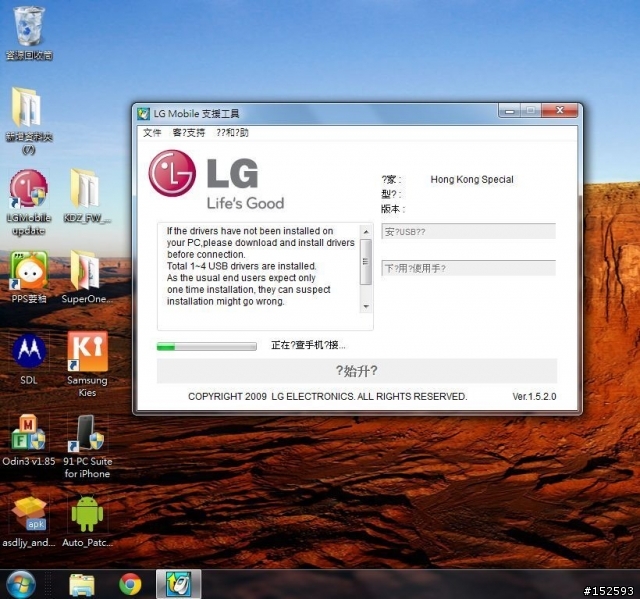
Task: Launch Google Chrome from the taskbar
Action: pos(130,584)
